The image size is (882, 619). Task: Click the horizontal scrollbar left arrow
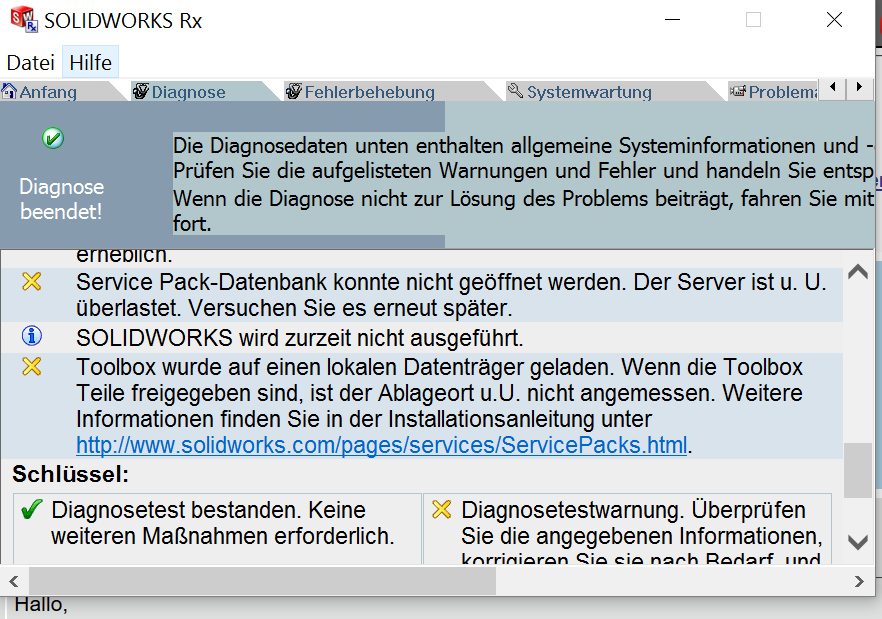[14, 581]
